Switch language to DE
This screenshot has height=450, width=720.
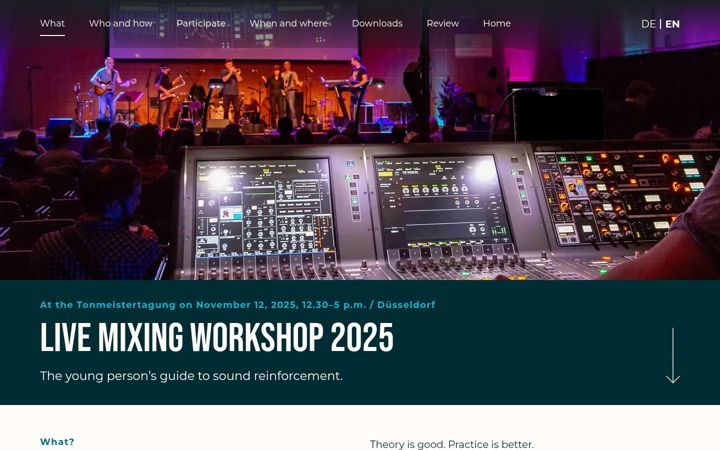pyautogui.click(x=648, y=24)
